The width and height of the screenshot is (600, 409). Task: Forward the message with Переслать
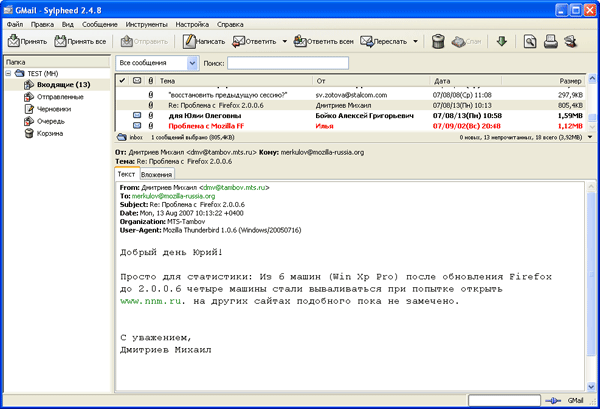tap(384, 41)
